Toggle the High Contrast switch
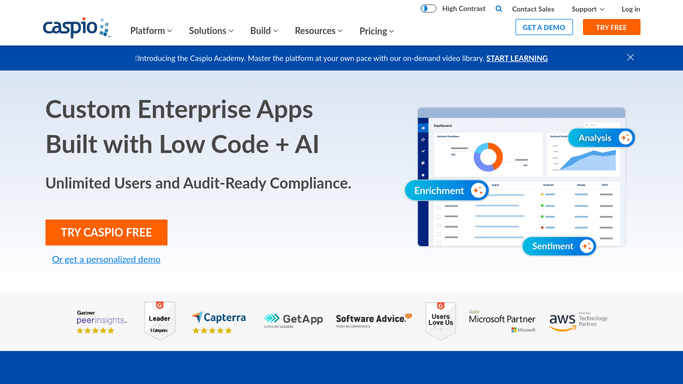The image size is (683, 384). click(x=428, y=9)
